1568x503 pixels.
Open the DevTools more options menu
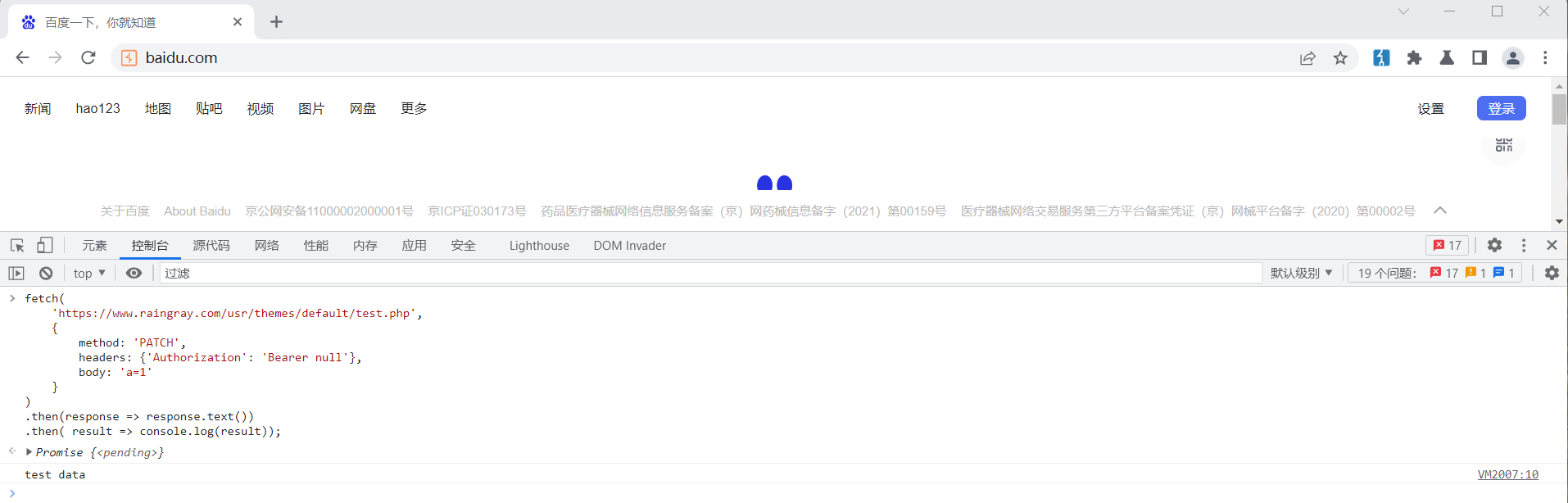coord(1524,245)
